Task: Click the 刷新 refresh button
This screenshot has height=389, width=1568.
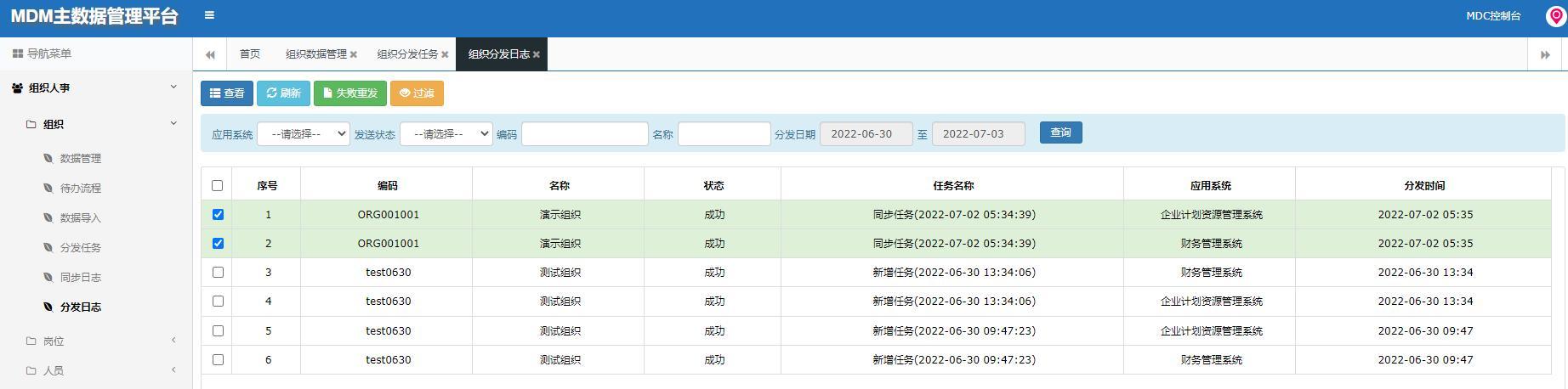Action: (283, 93)
